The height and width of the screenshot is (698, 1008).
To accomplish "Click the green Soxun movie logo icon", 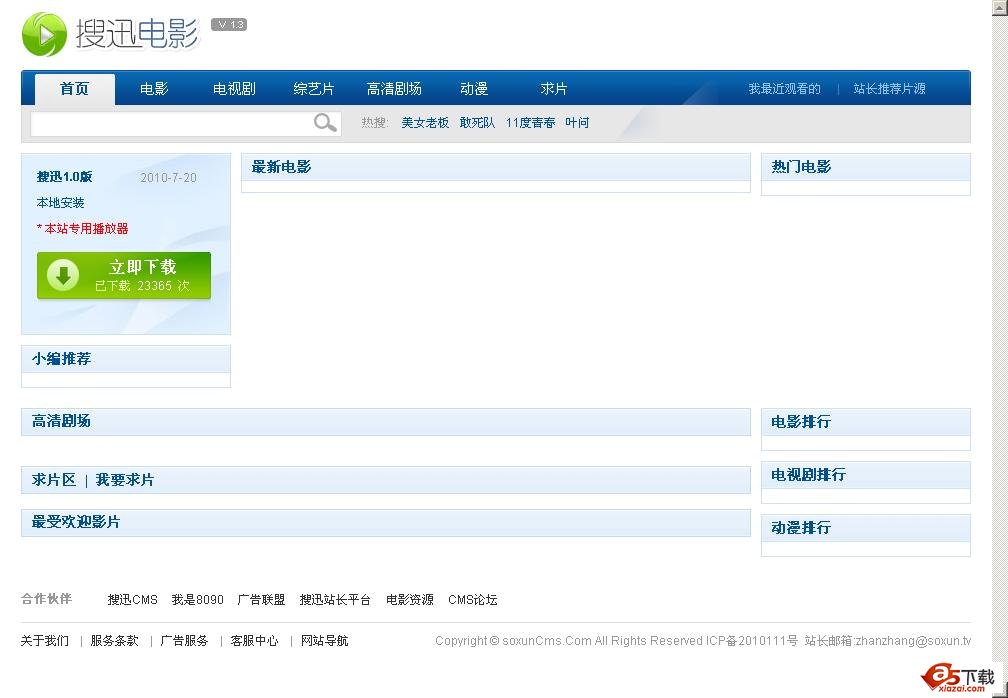I will pos(44,34).
